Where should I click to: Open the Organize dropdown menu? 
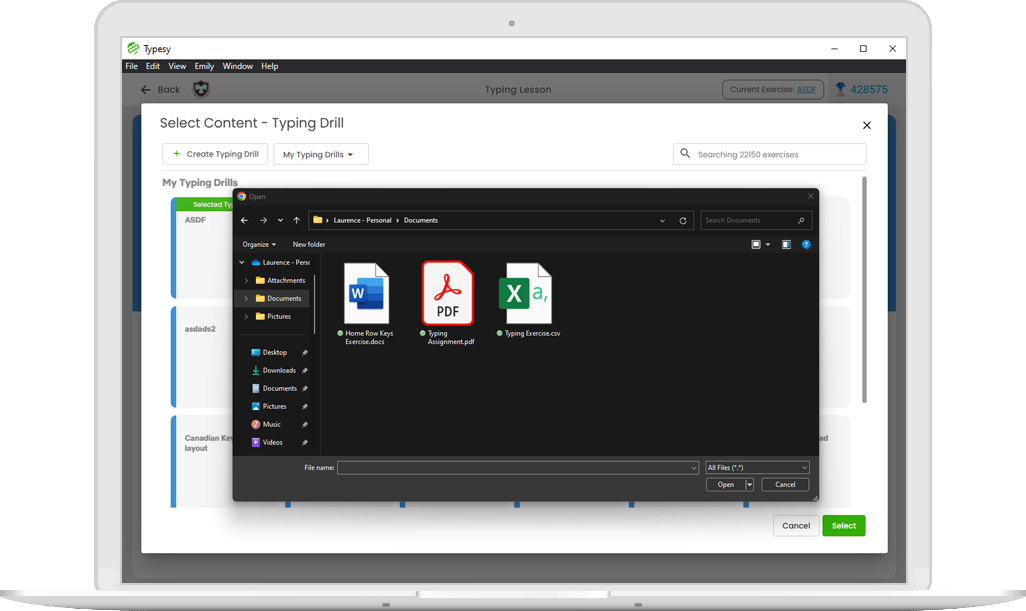tap(259, 245)
